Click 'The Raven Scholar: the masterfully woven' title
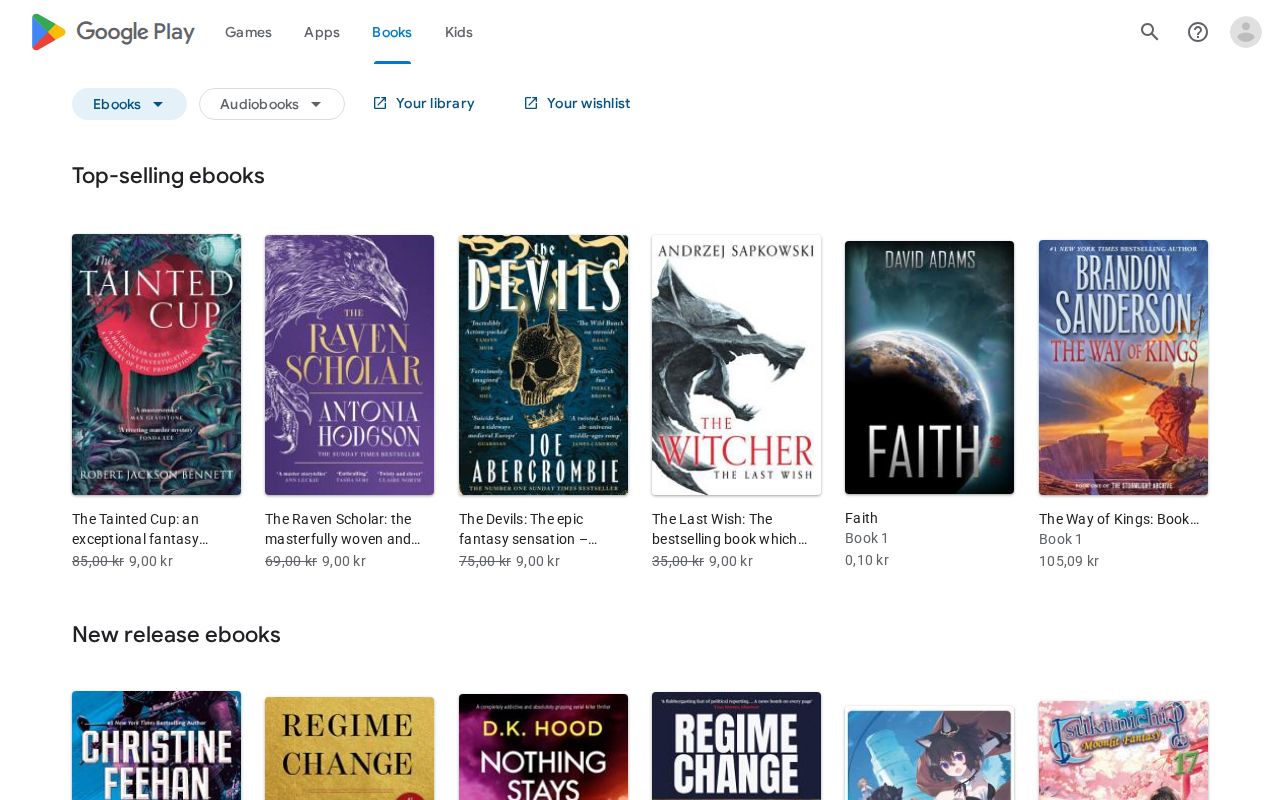This screenshot has height=800, width=1280. click(x=343, y=529)
